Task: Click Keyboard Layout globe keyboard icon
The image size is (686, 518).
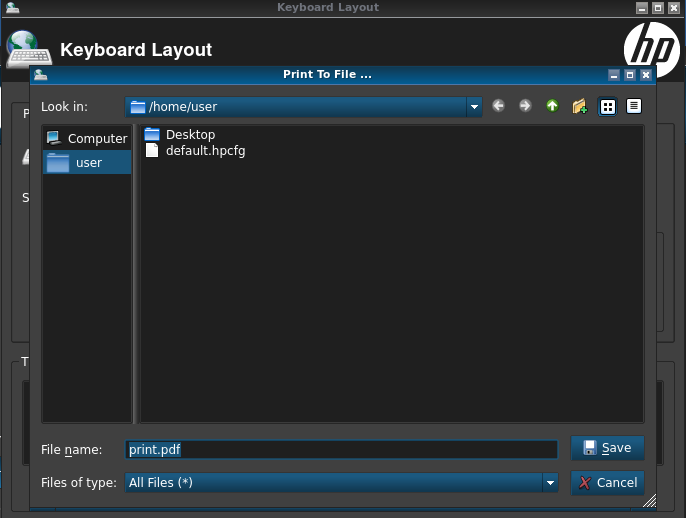Action: [x=29, y=49]
